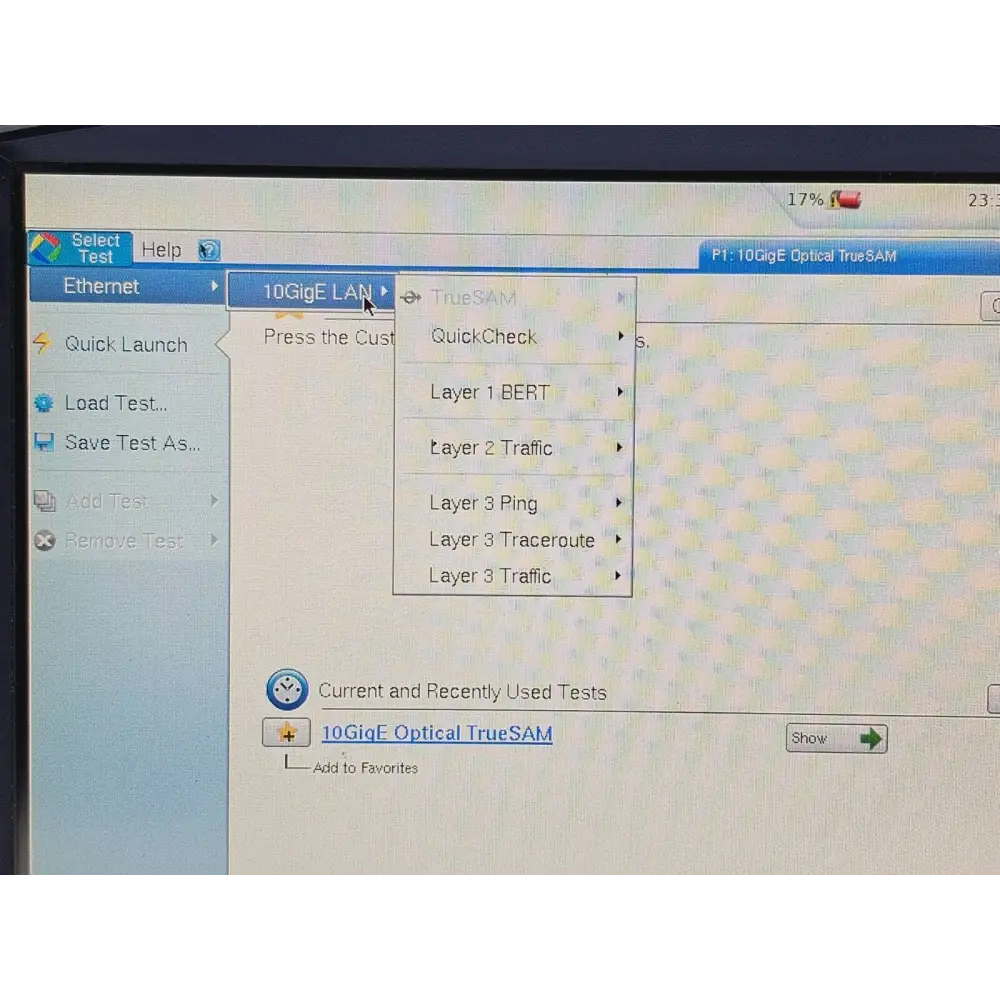The height and width of the screenshot is (1000, 1000).
Task: Expand the QuickCheck submenu arrow
Action: 621,335
